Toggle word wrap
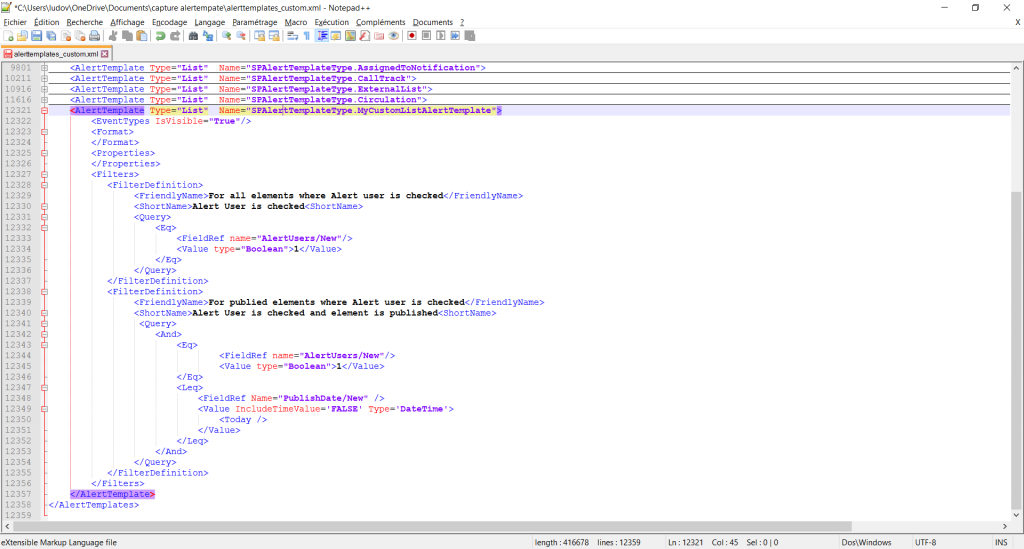This screenshot has height=549, width=1024. tap(293, 36)
